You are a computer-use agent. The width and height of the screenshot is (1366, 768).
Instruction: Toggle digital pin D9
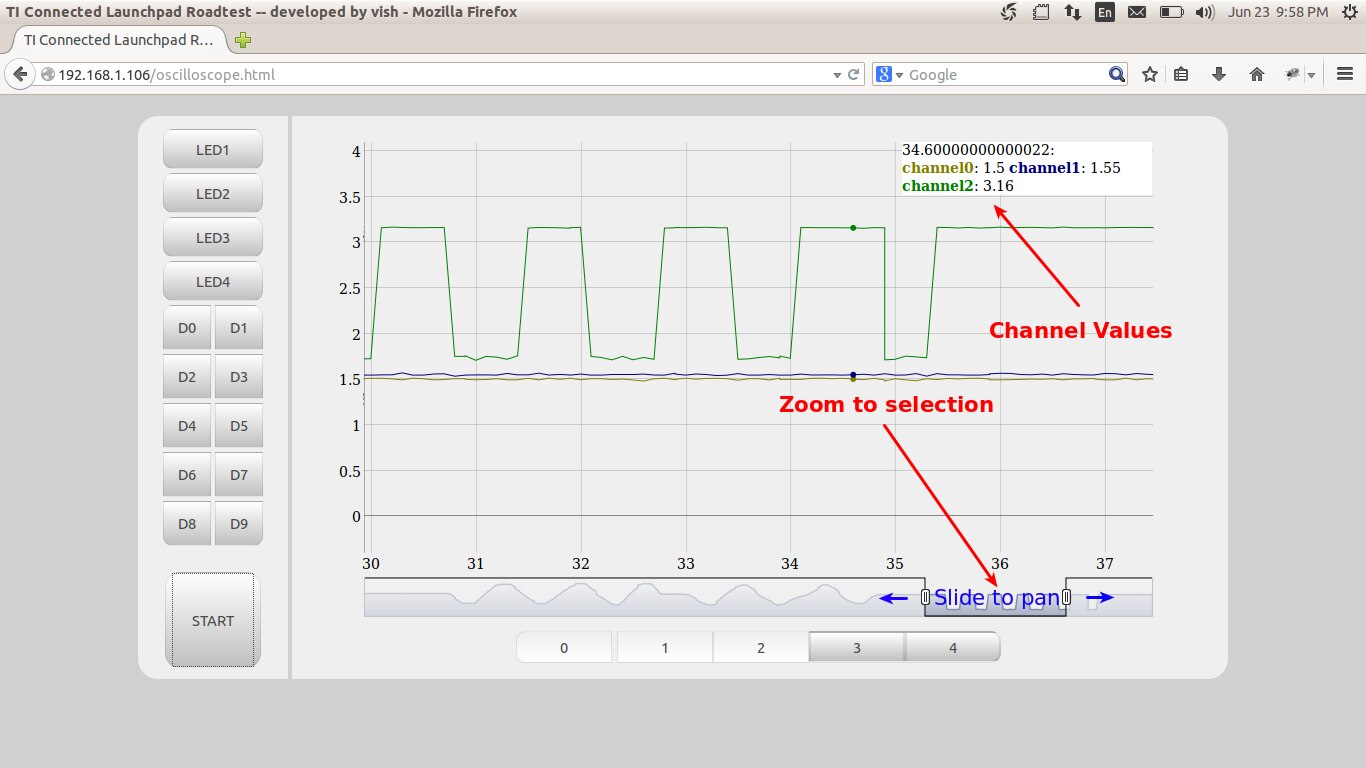[x=239, y=524]
